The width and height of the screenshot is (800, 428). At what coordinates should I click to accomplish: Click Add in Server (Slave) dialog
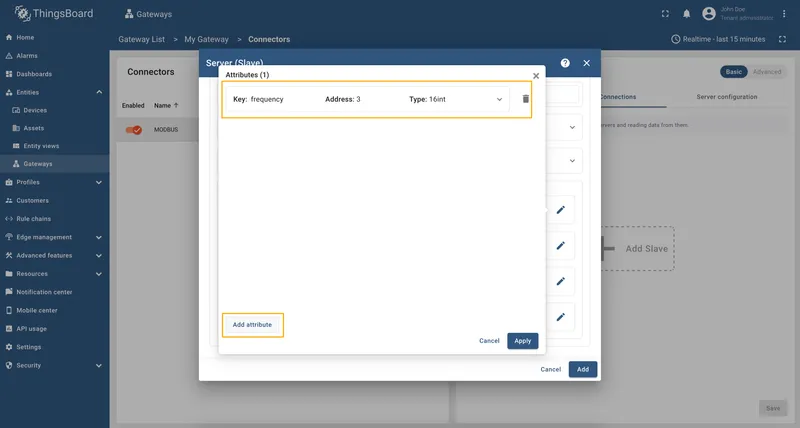click(x=583, y=369)
